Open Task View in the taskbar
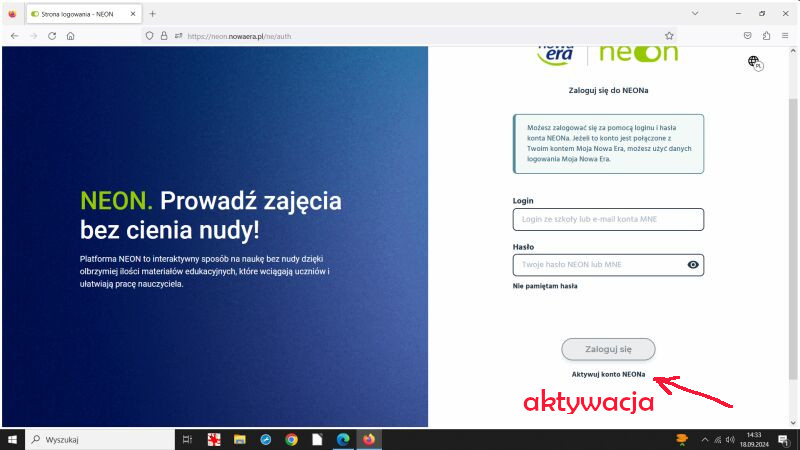800x450 pixels. (187, 439)
